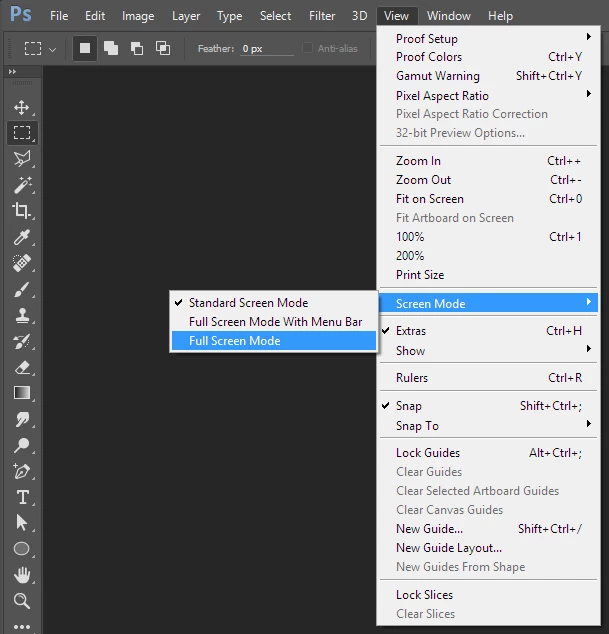Viewport: 609px width, 634px height.
Task: Expand the Proof Setup submenu
Action: coord(488,38)
